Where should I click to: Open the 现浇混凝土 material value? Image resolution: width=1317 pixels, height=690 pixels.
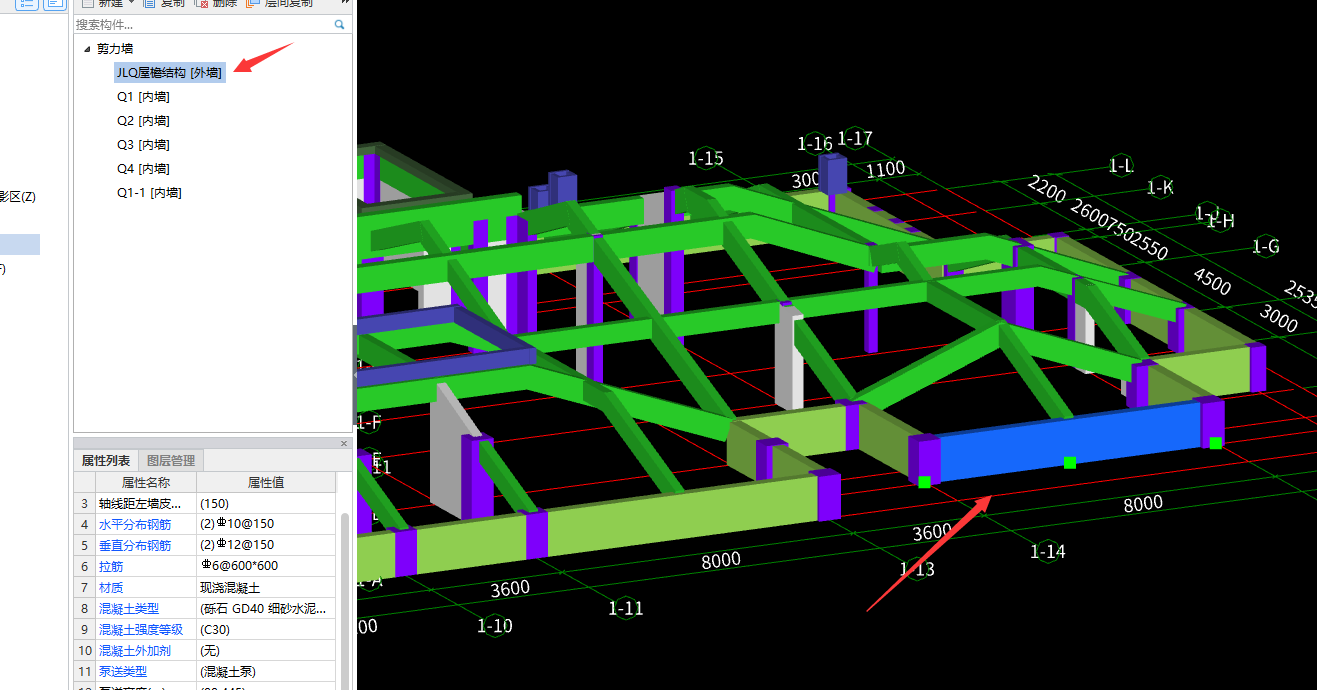click(x=266, y=587)
